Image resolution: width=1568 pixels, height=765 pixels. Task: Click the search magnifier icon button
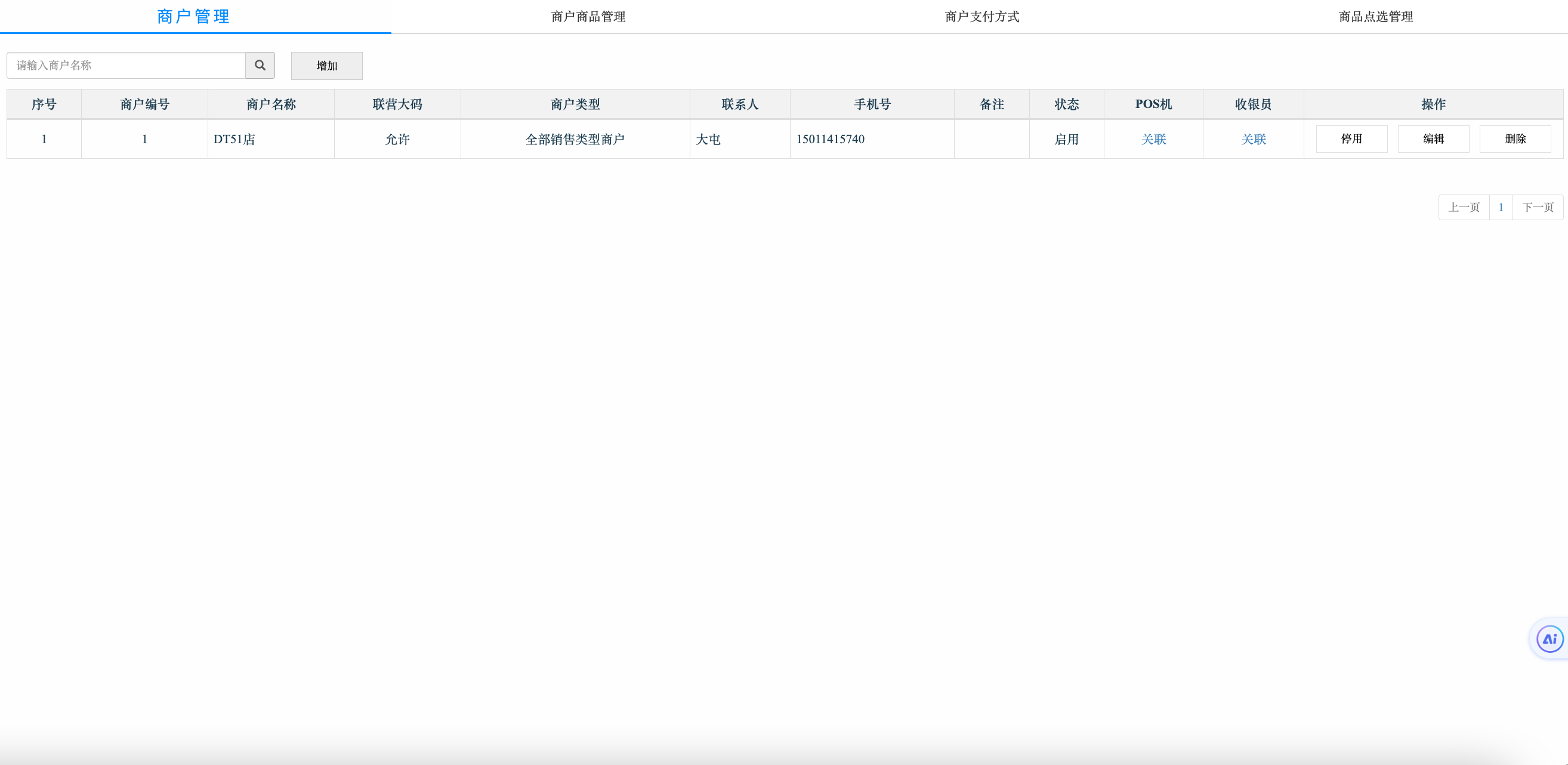(x=260, y=65)
